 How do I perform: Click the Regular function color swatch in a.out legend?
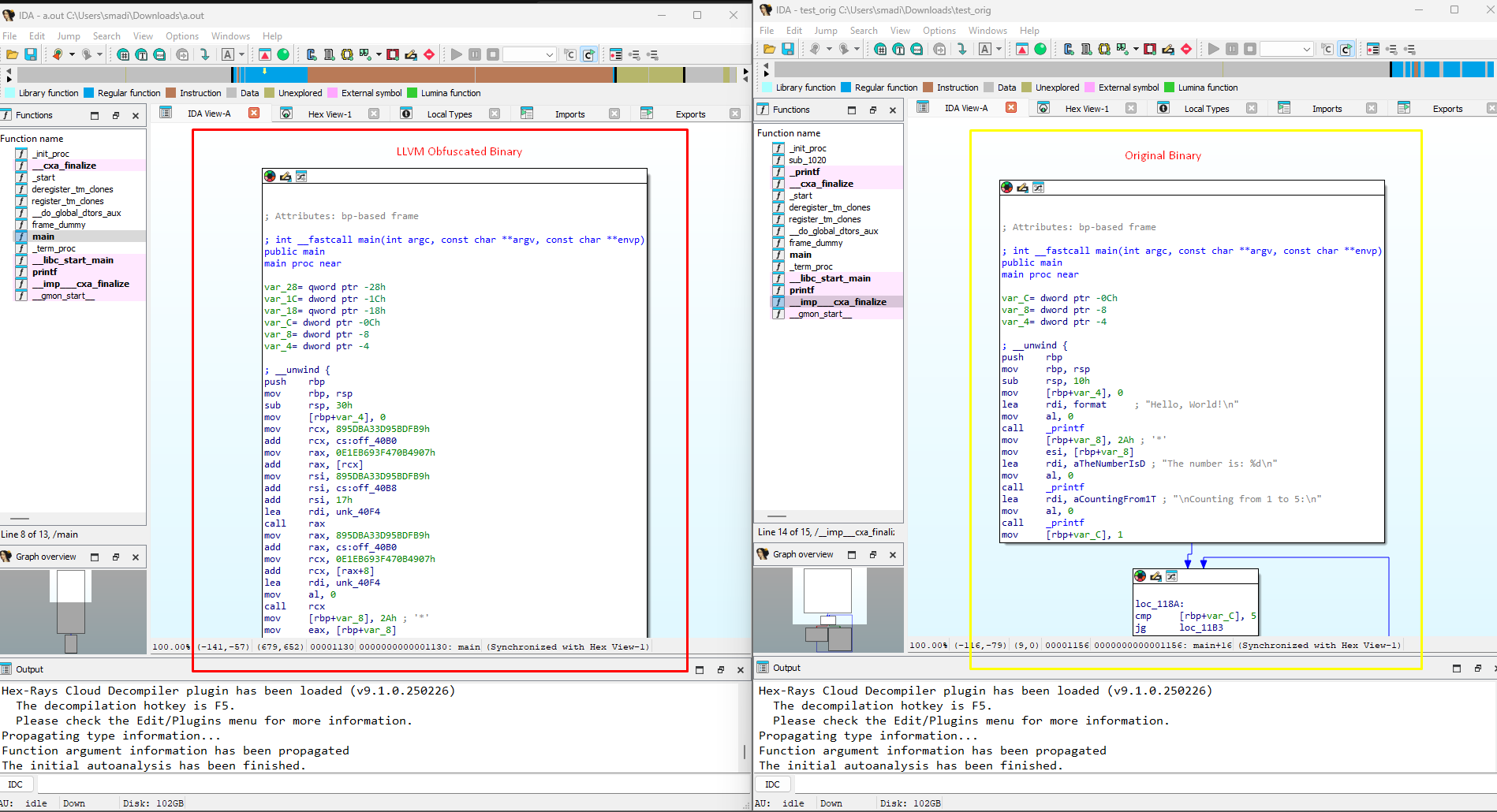pyautogui.click(x=88, y=93)
